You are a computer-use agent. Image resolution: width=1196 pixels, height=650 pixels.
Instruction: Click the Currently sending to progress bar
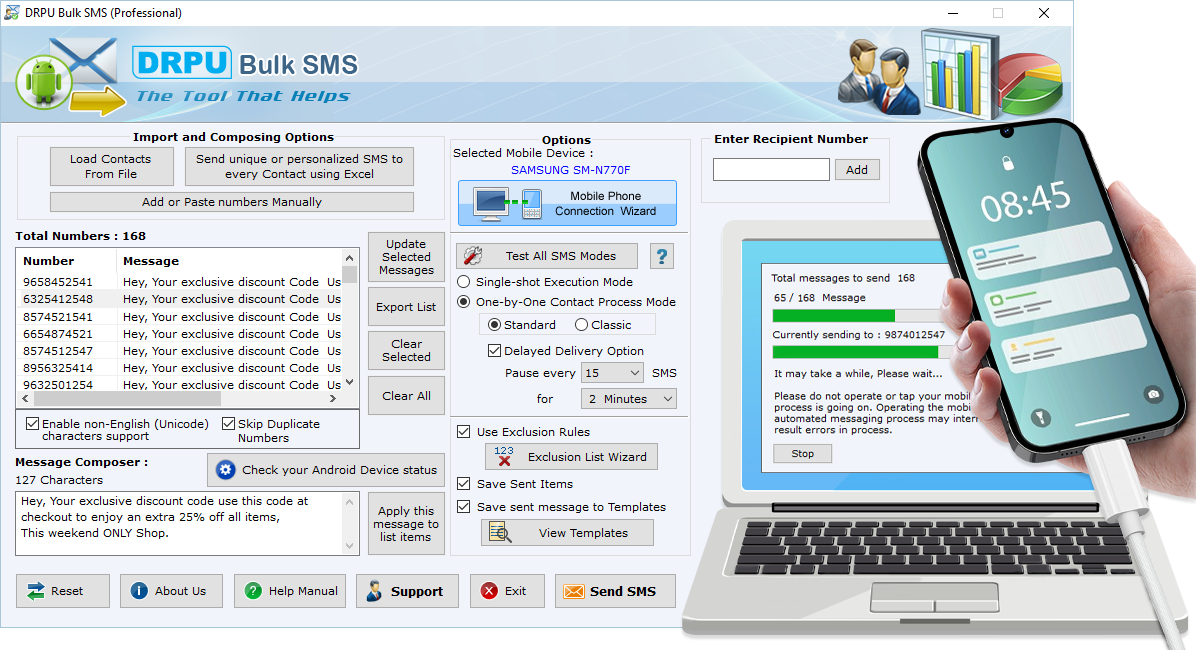(862, 352)
